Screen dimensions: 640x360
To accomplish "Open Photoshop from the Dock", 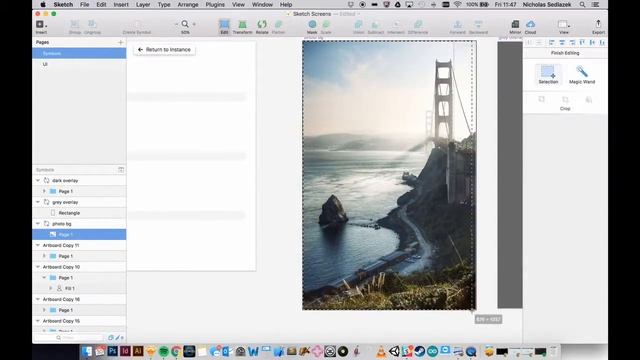I will tap(112, 351).
